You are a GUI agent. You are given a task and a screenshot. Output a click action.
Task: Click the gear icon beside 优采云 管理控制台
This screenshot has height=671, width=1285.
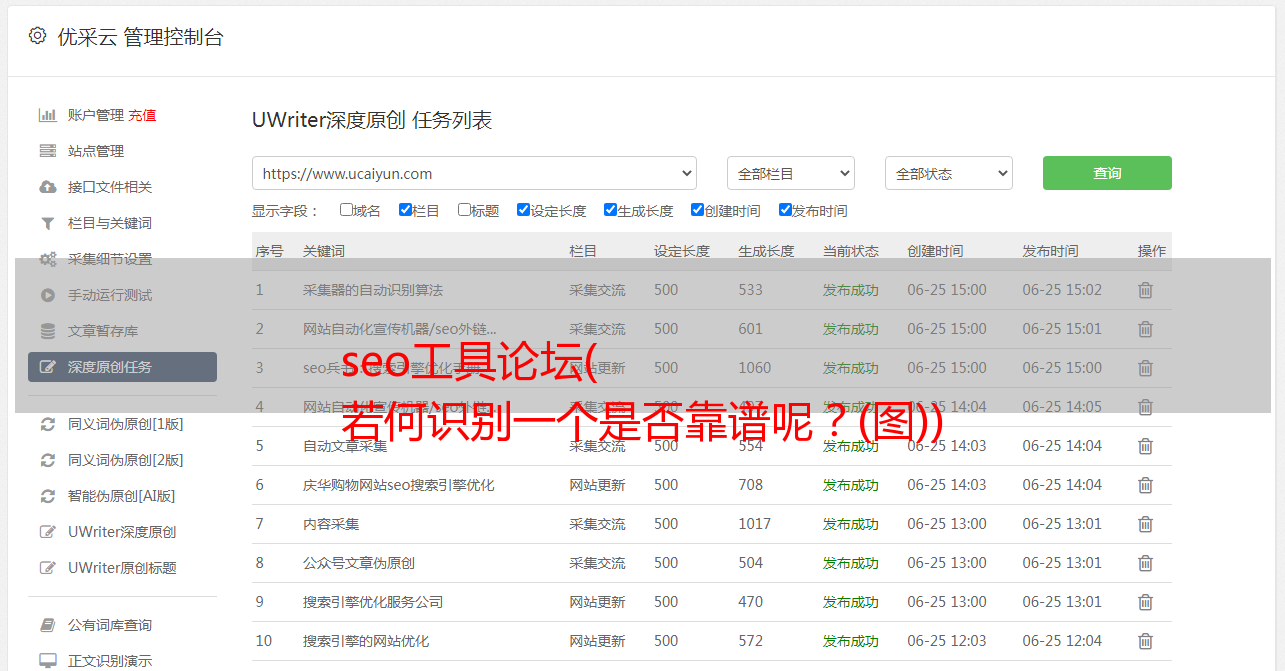[37, 36]
